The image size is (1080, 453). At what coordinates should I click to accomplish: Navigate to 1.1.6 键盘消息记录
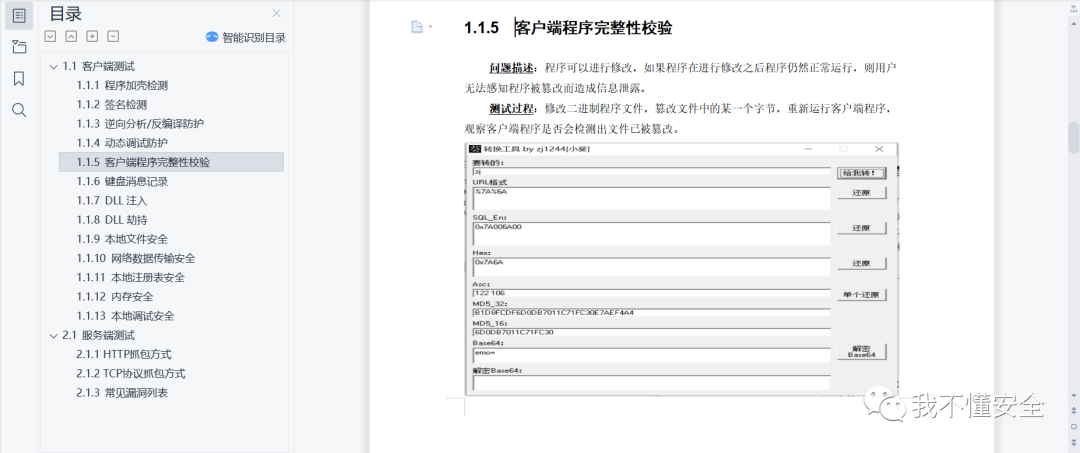coord(122,182)
